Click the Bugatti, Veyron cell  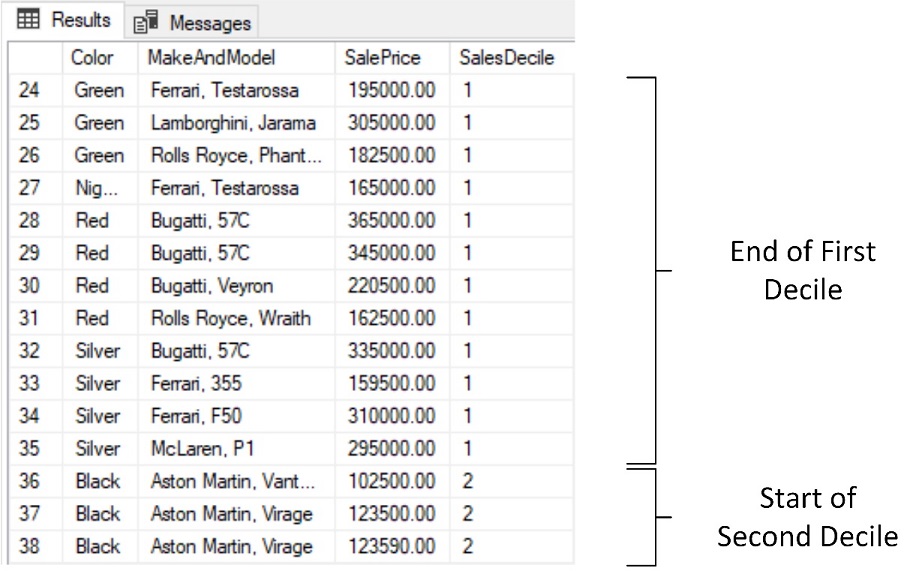click(212, 286)
